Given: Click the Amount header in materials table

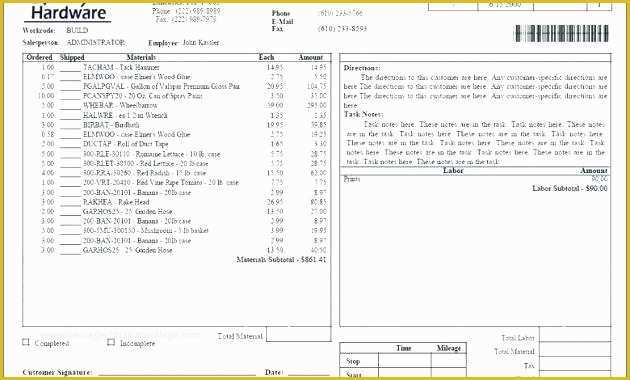Looking at the screenshot, I should 311,57.
